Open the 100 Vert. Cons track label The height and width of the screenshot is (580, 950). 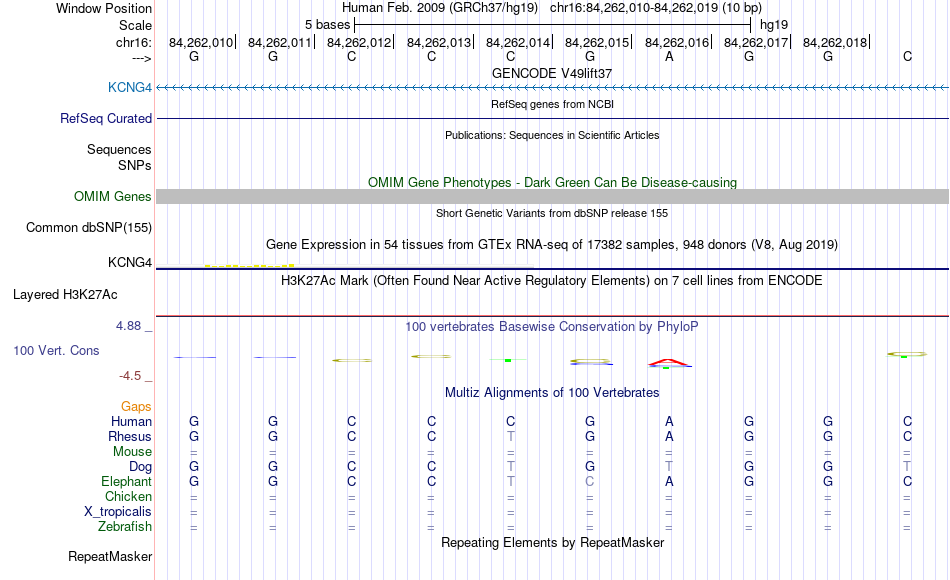[56, 350]
